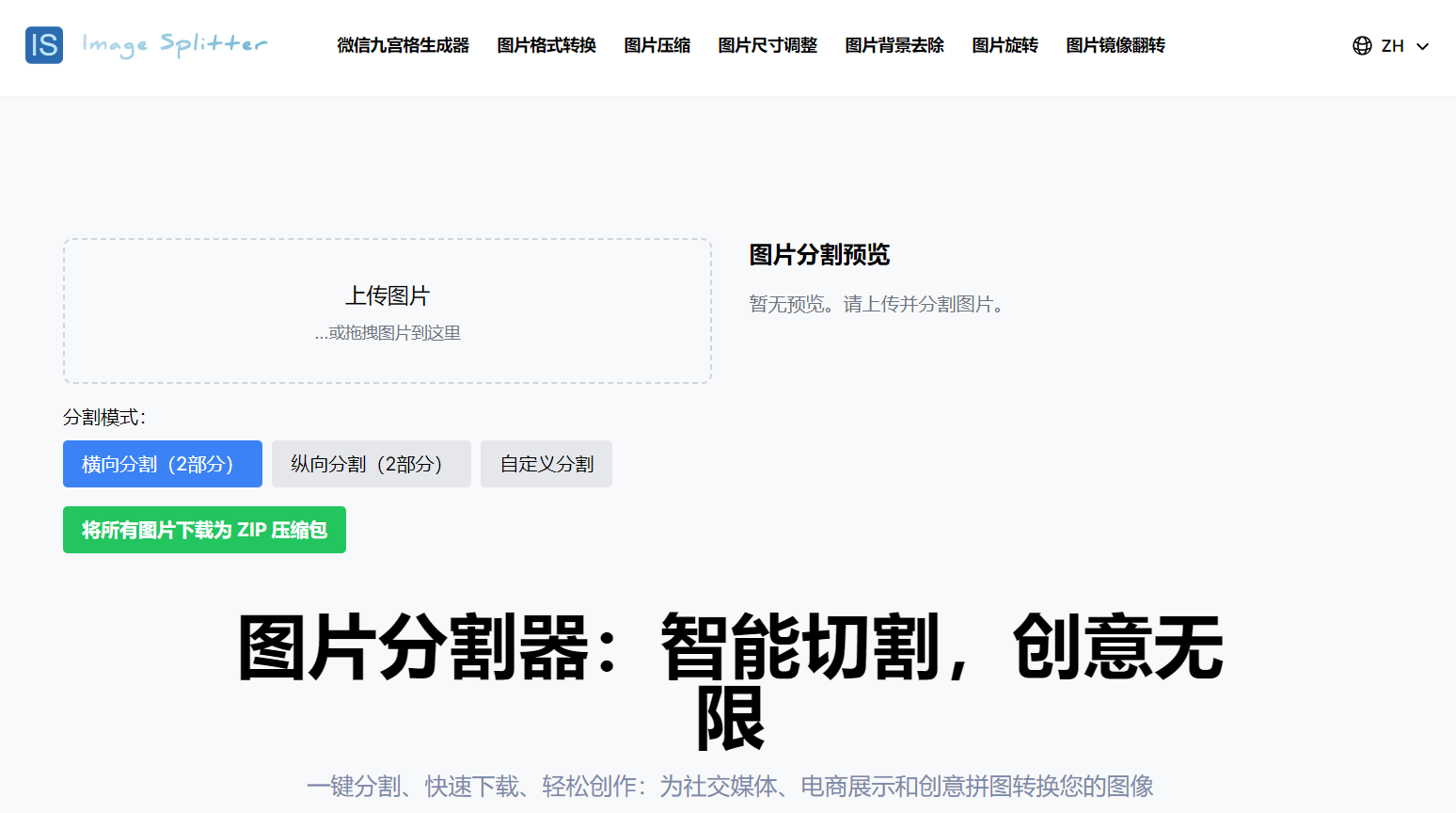Choose the 自定义分割 mode
Image resolution: width=1456 pixels, height=813 pixels.
point(546,464)
